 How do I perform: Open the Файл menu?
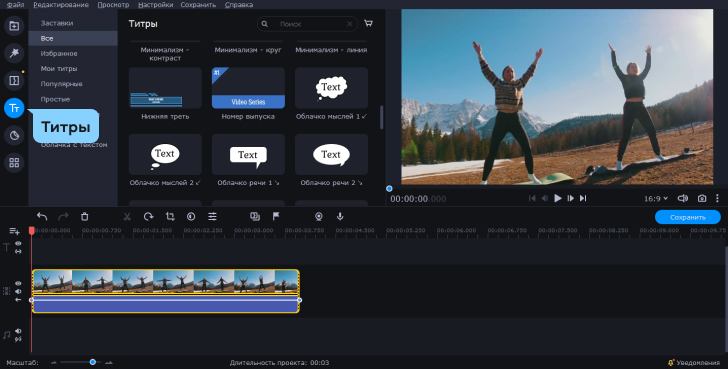[15, 5]
